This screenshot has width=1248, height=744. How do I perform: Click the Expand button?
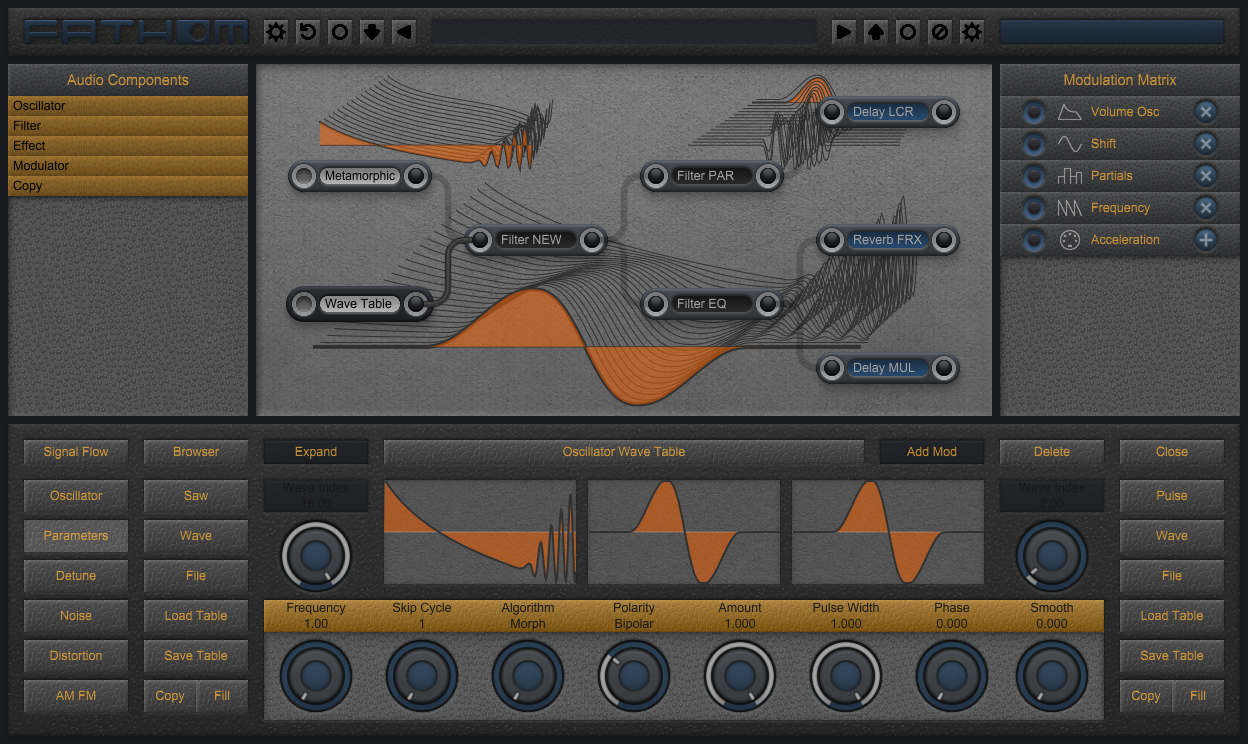(316, 452)
